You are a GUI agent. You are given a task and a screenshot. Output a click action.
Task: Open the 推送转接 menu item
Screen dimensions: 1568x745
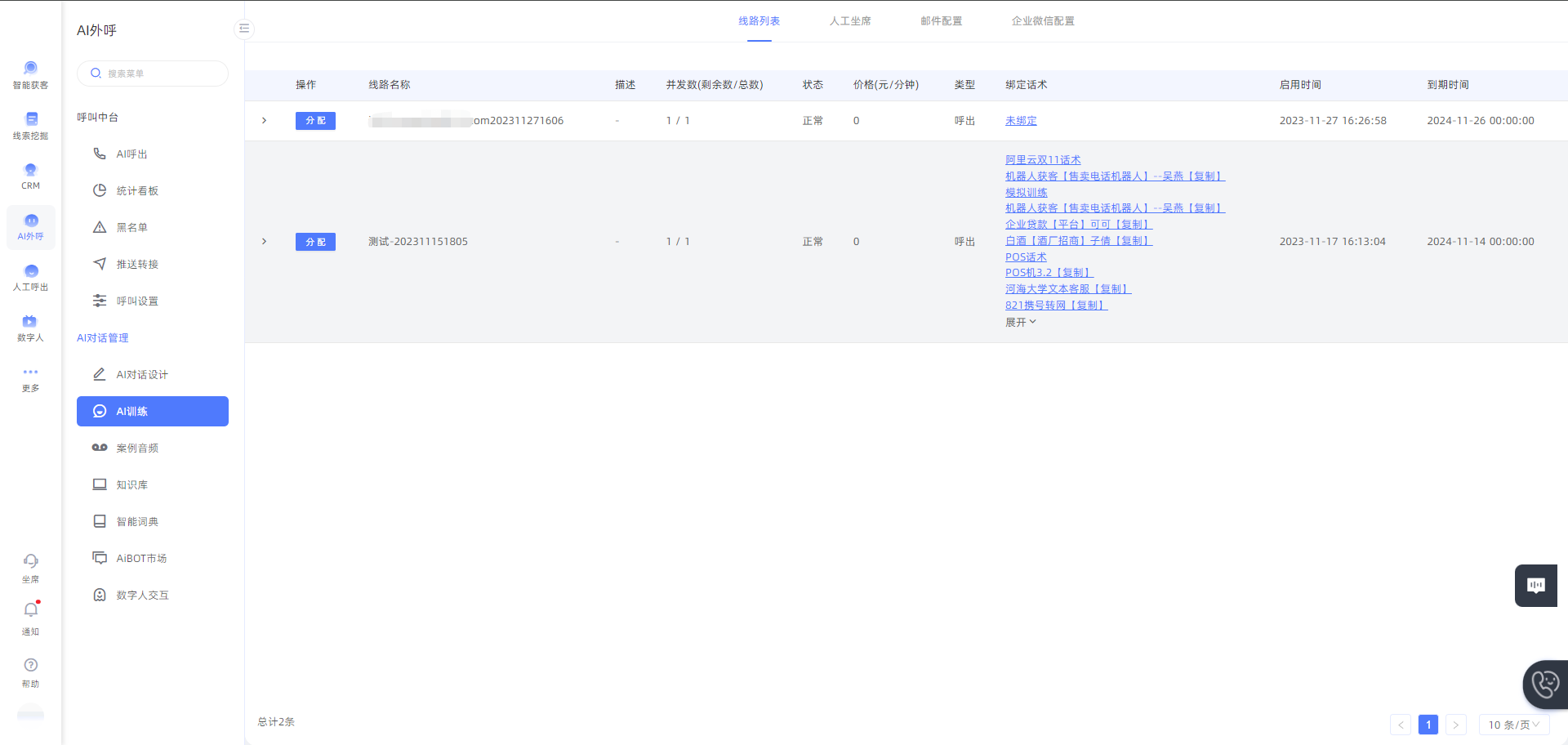153,264
